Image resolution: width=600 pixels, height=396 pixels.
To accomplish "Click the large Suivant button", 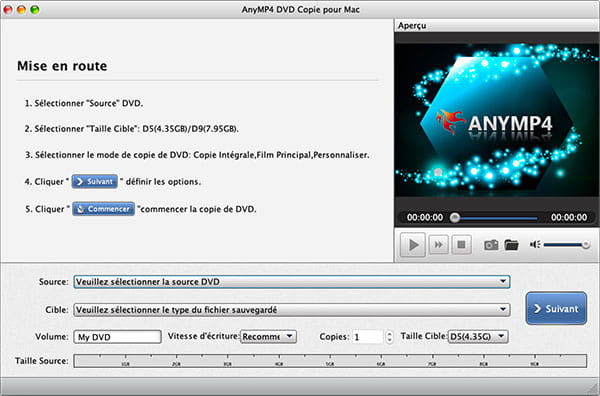I will coord(556,308).
